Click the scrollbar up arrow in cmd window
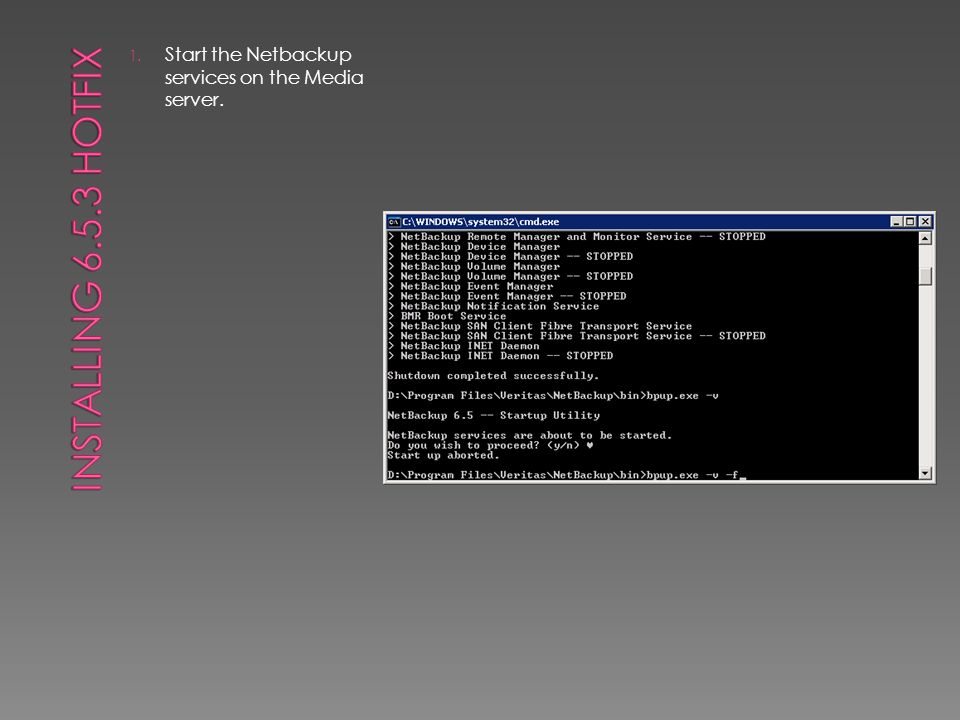The image size is (960, 720). click(925, 238)
